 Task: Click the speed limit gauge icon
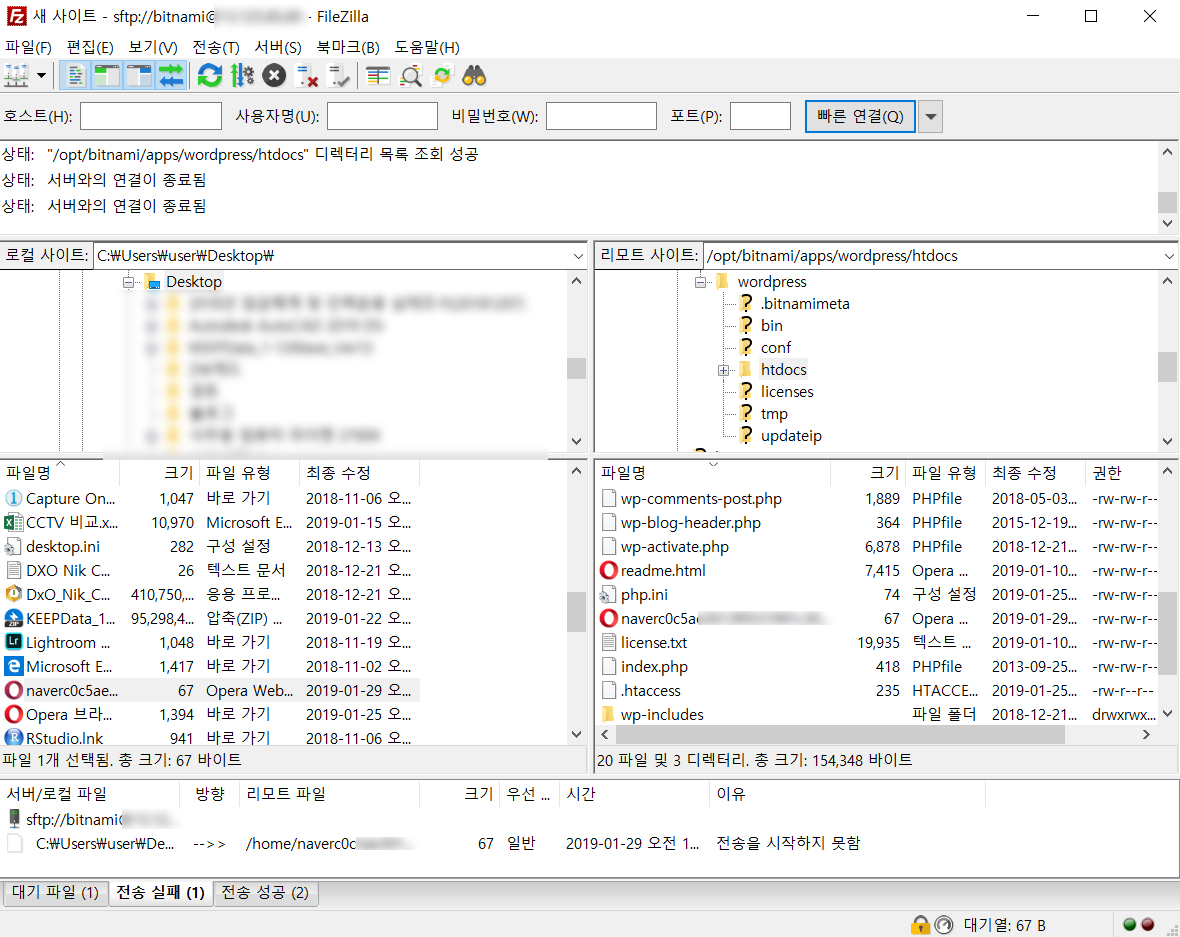pos(944,925)
